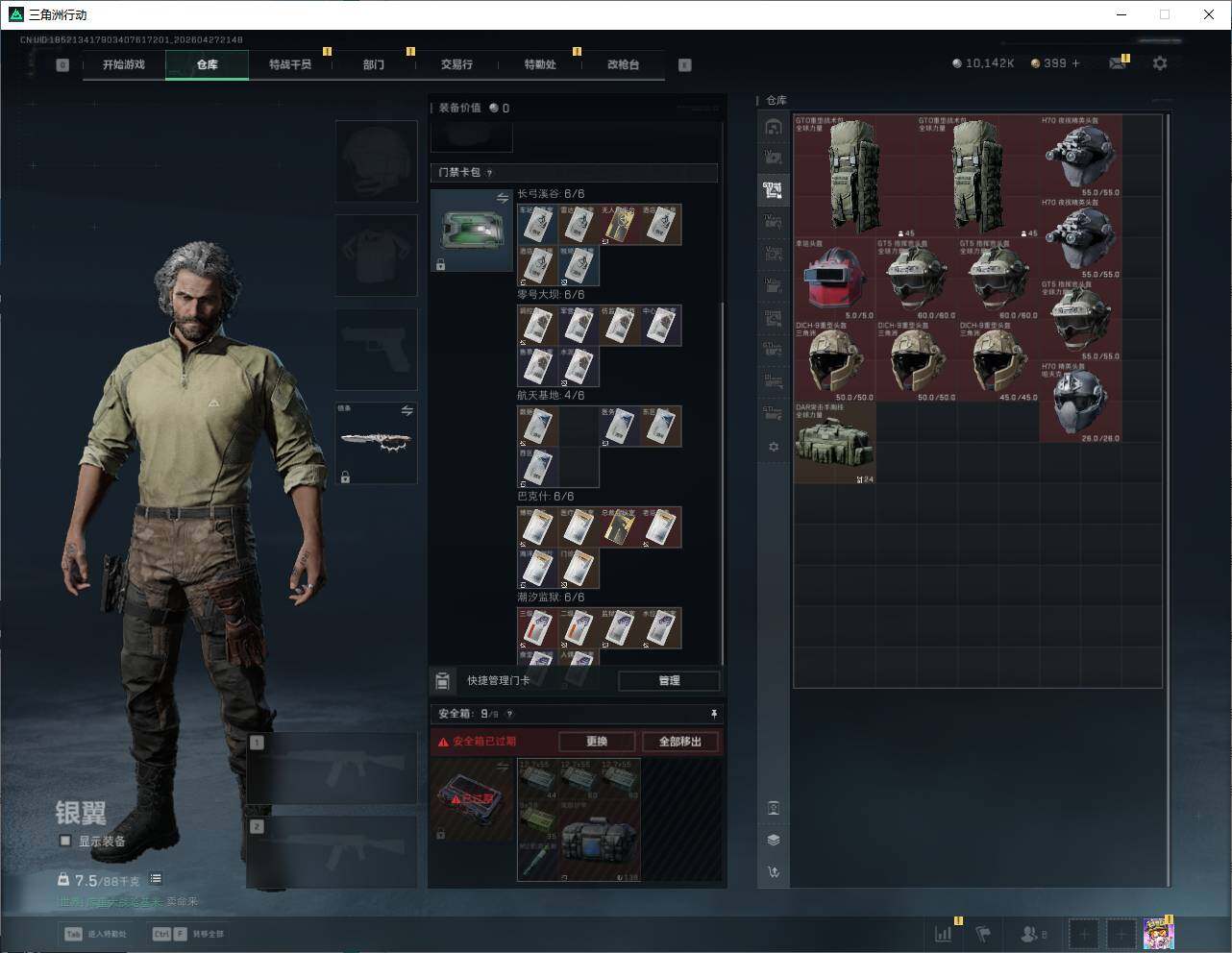The width and height of the screenshot is (1232, 953).
Task: Open the warehouse sidebar gear settings
Action: click(x=774, y=447)
